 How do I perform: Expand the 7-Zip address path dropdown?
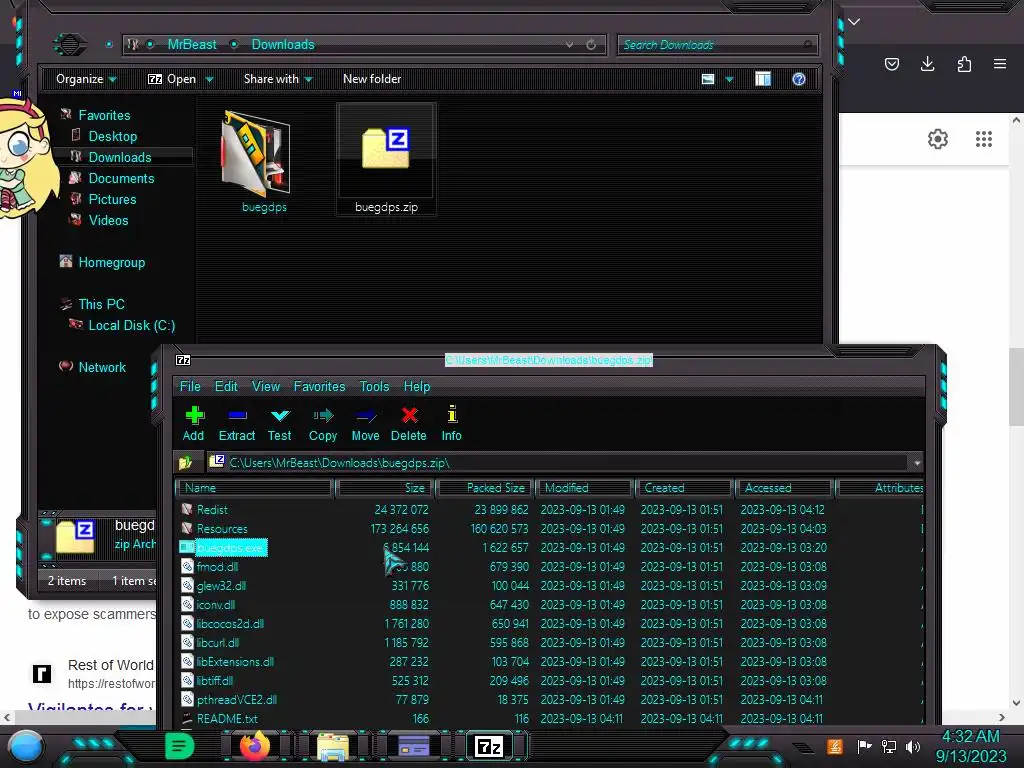pyautogui.click(x=917, y=462)
